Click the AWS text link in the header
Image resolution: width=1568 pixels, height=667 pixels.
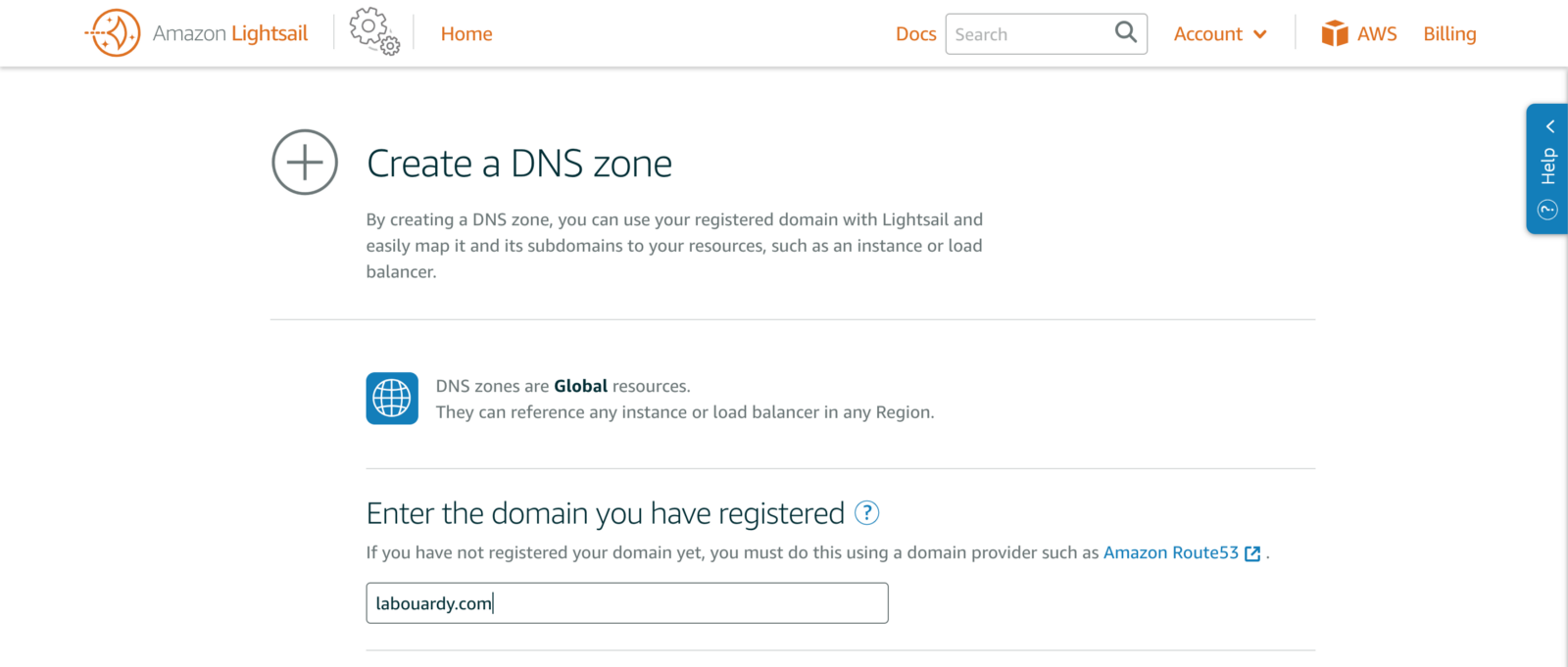click(1377, 34)
